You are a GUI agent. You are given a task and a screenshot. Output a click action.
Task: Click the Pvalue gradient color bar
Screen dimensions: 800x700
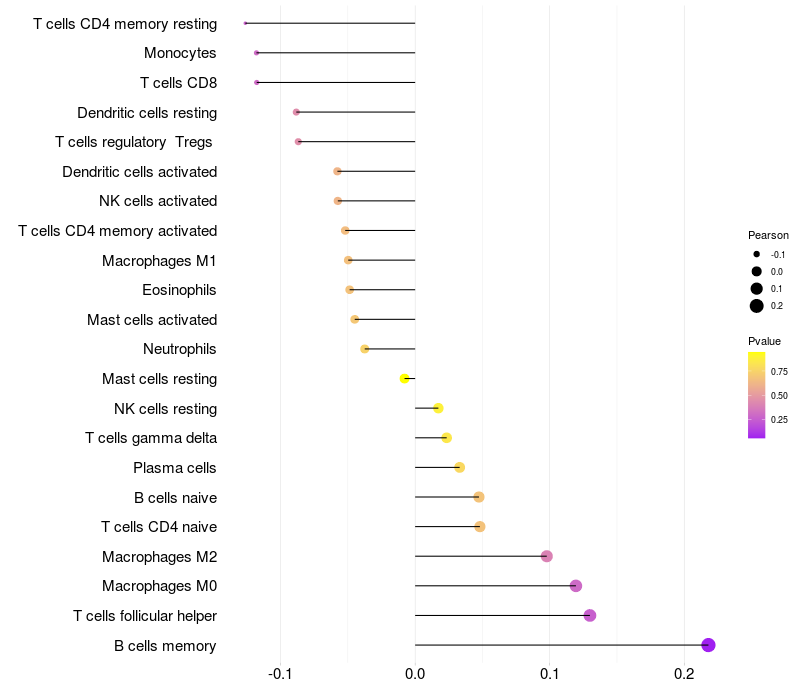tap(757, 394)
